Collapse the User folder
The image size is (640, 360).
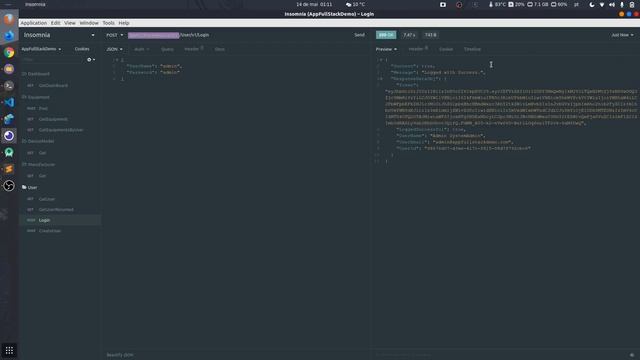pos(29,187)
